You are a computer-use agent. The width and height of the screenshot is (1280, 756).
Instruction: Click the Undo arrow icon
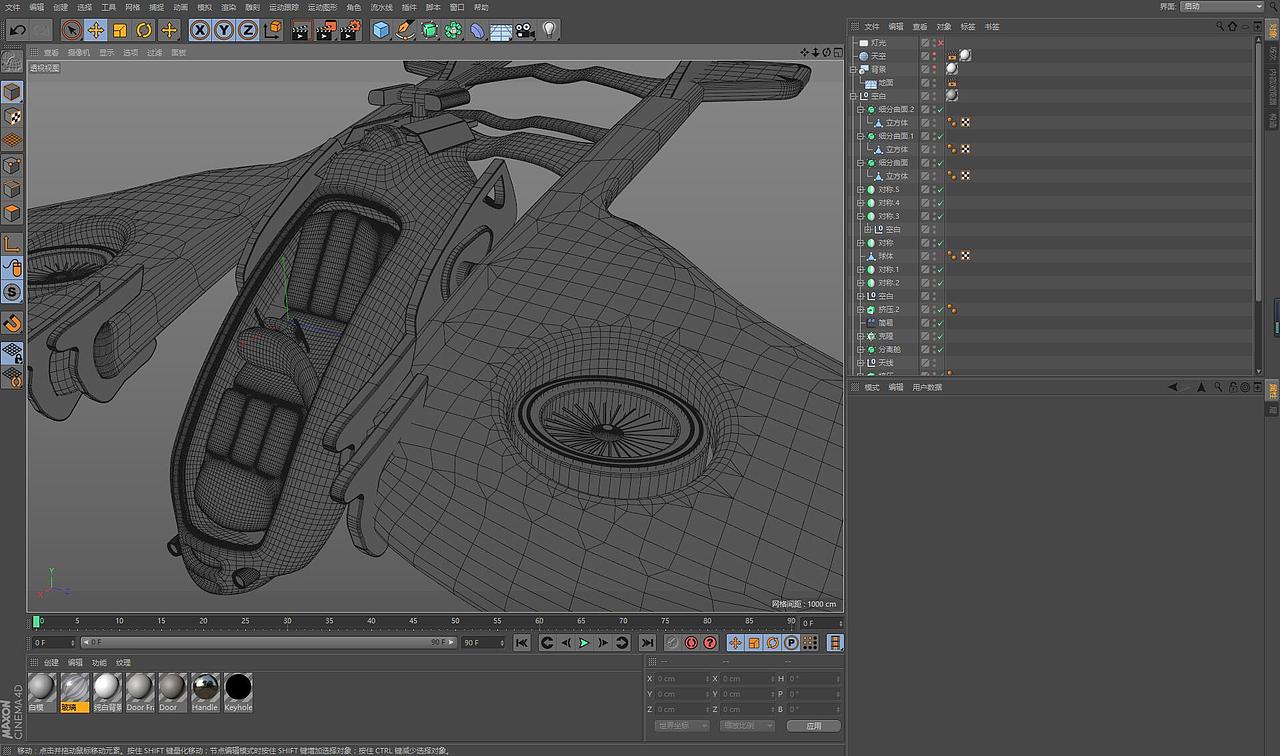pos(17,30)
